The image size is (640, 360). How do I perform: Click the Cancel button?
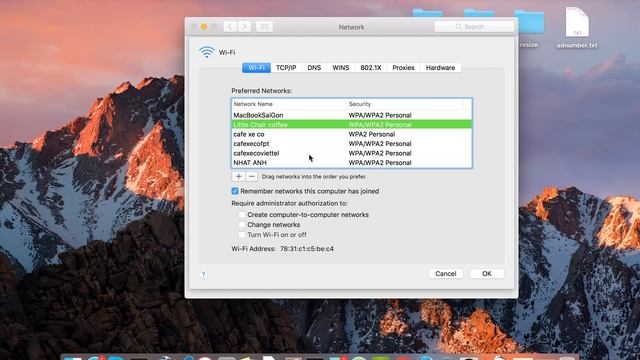[446, 274]
